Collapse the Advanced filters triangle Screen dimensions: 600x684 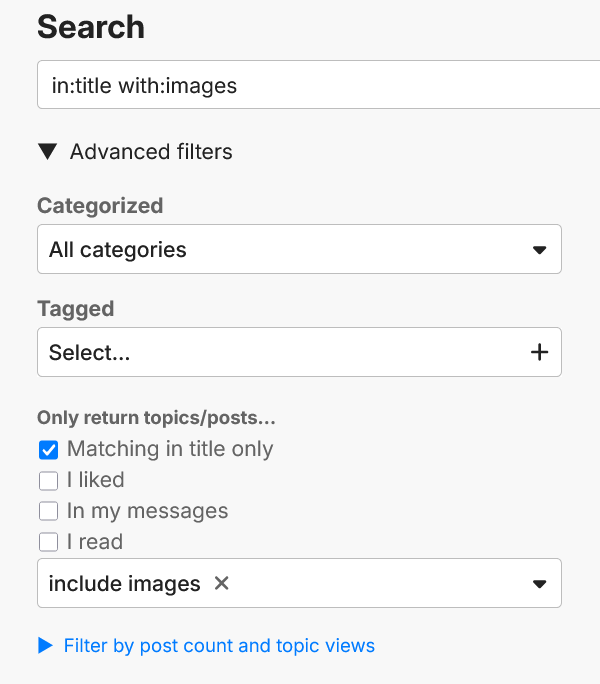[47, 152]
